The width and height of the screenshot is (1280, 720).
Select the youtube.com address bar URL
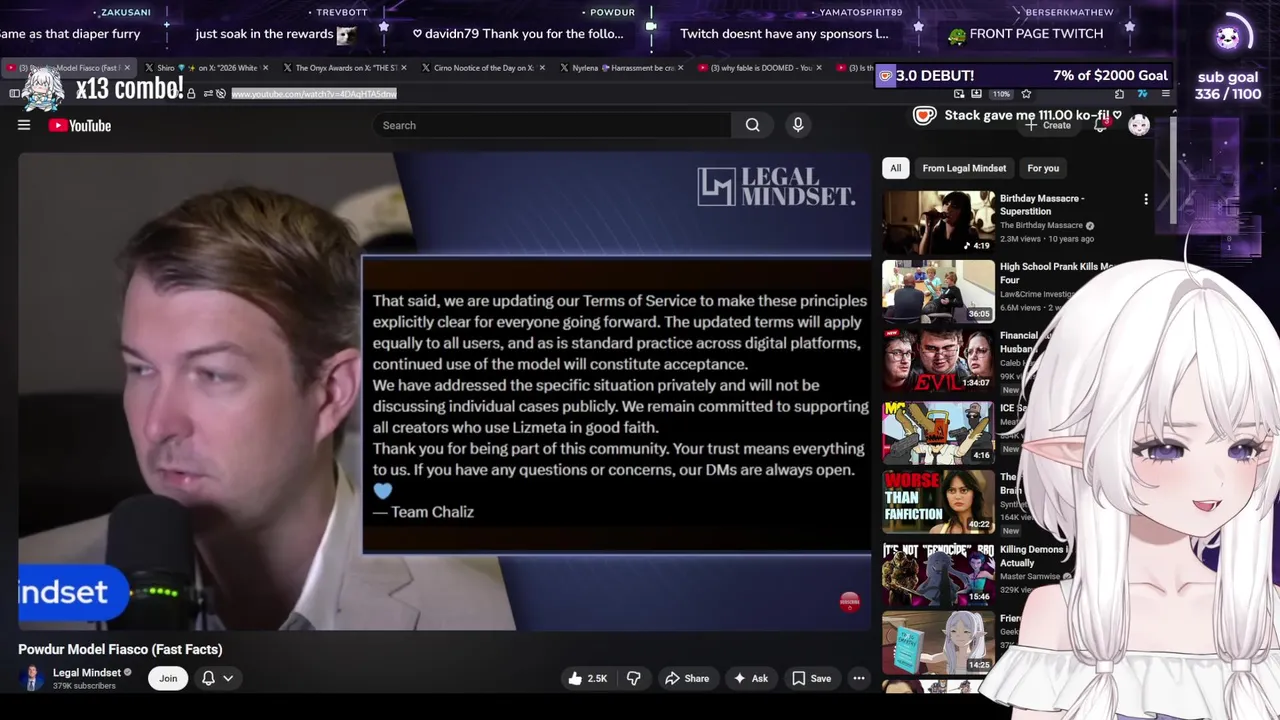pyautogui.click(x=314, y=94)
